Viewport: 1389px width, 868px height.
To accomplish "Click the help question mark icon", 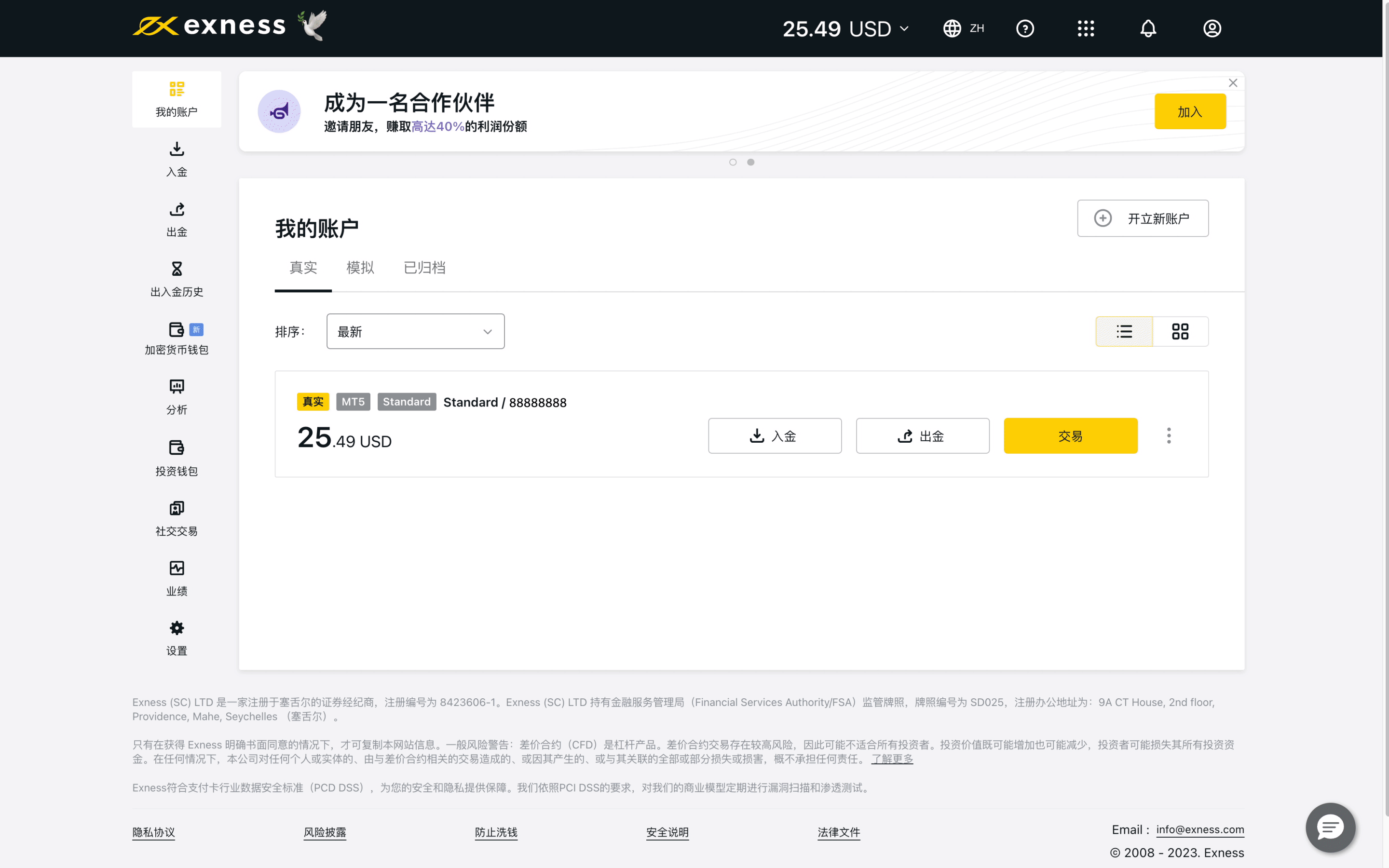I will point(1024,28).
